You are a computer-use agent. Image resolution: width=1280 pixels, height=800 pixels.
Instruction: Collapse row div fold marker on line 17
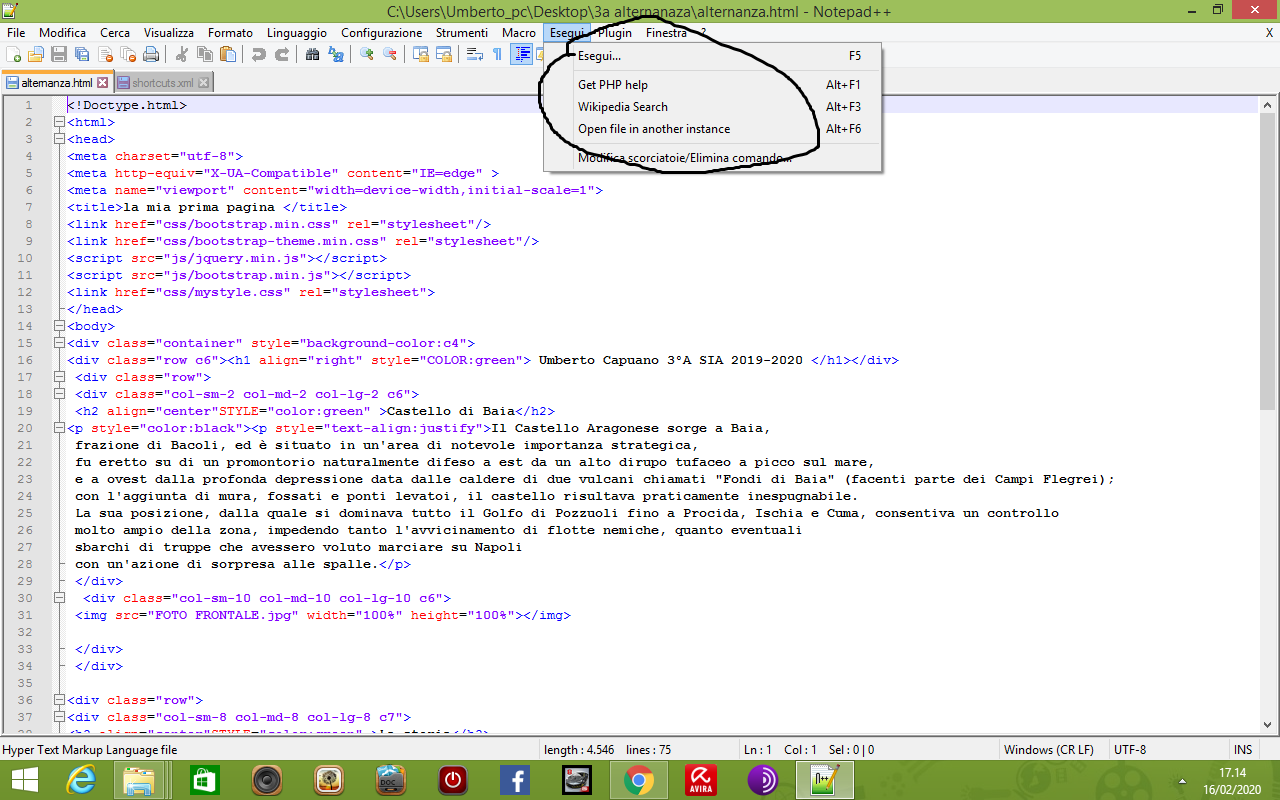(x=59, y=377)
